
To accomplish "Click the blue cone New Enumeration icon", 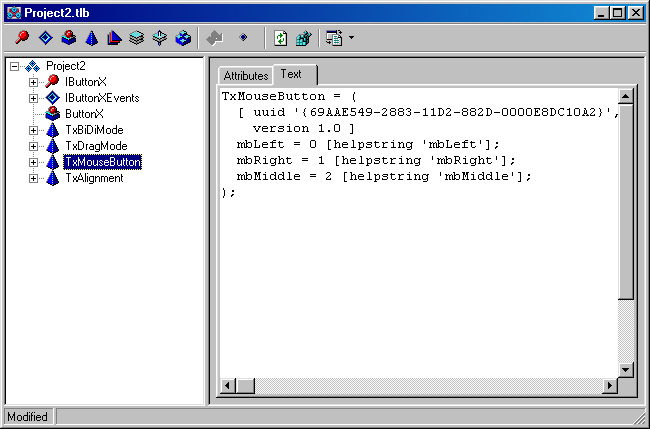I will point(92,38).
